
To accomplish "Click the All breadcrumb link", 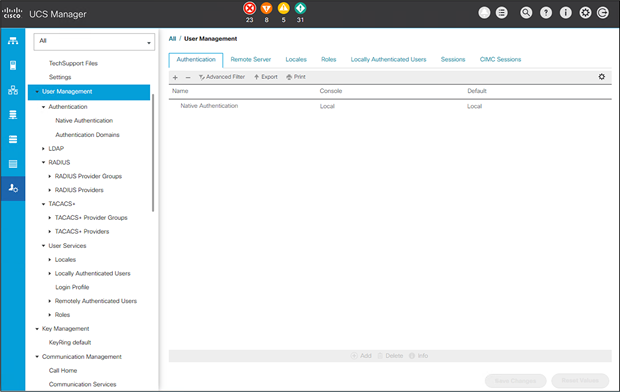I will pyautogui.click(x=172, y=39).
